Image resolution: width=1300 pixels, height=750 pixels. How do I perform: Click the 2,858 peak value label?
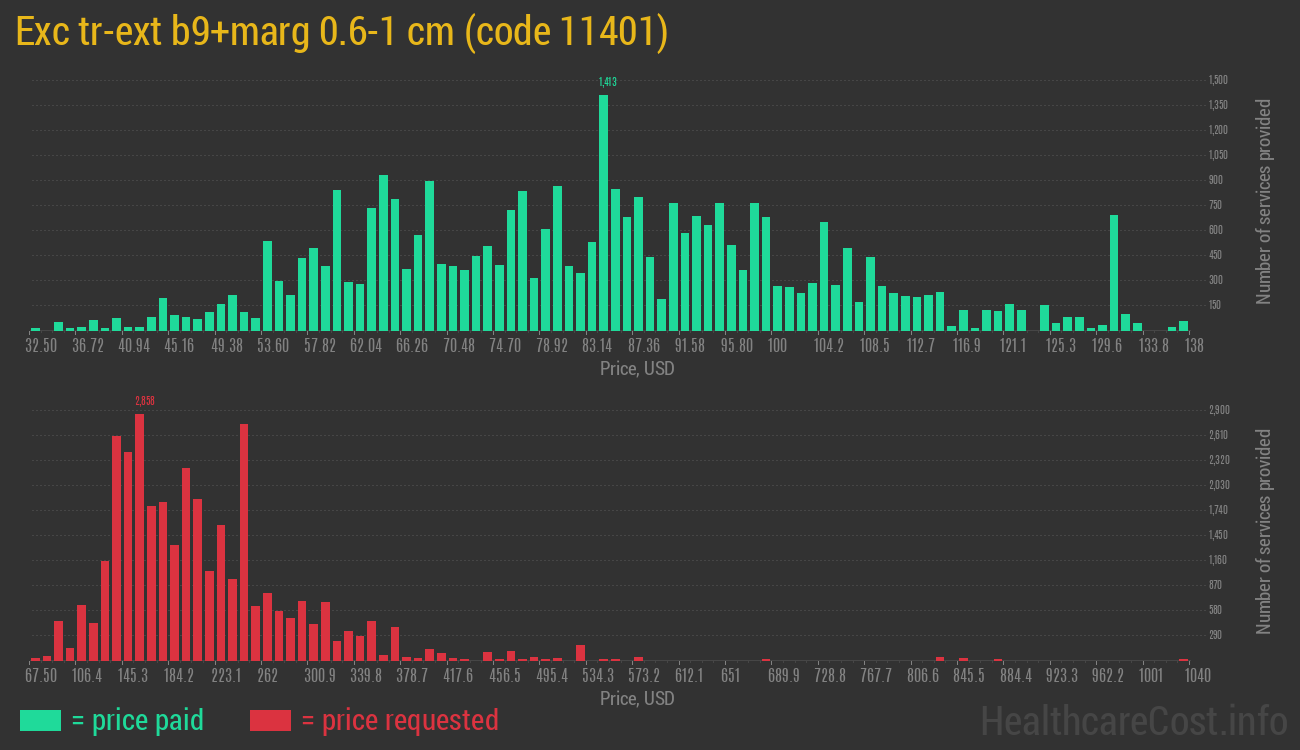tap(145, 401)
